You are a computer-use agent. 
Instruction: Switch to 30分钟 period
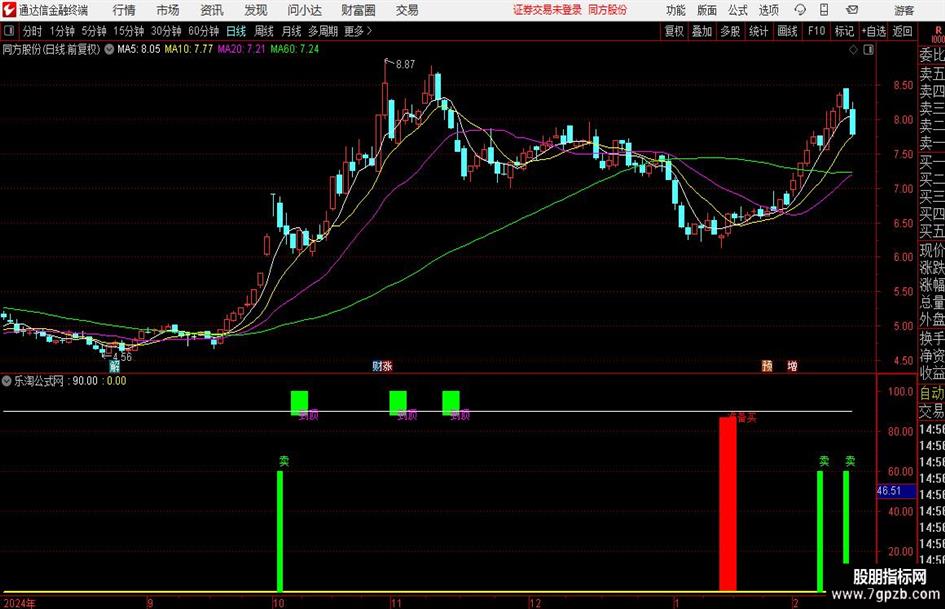pos(166,31)
